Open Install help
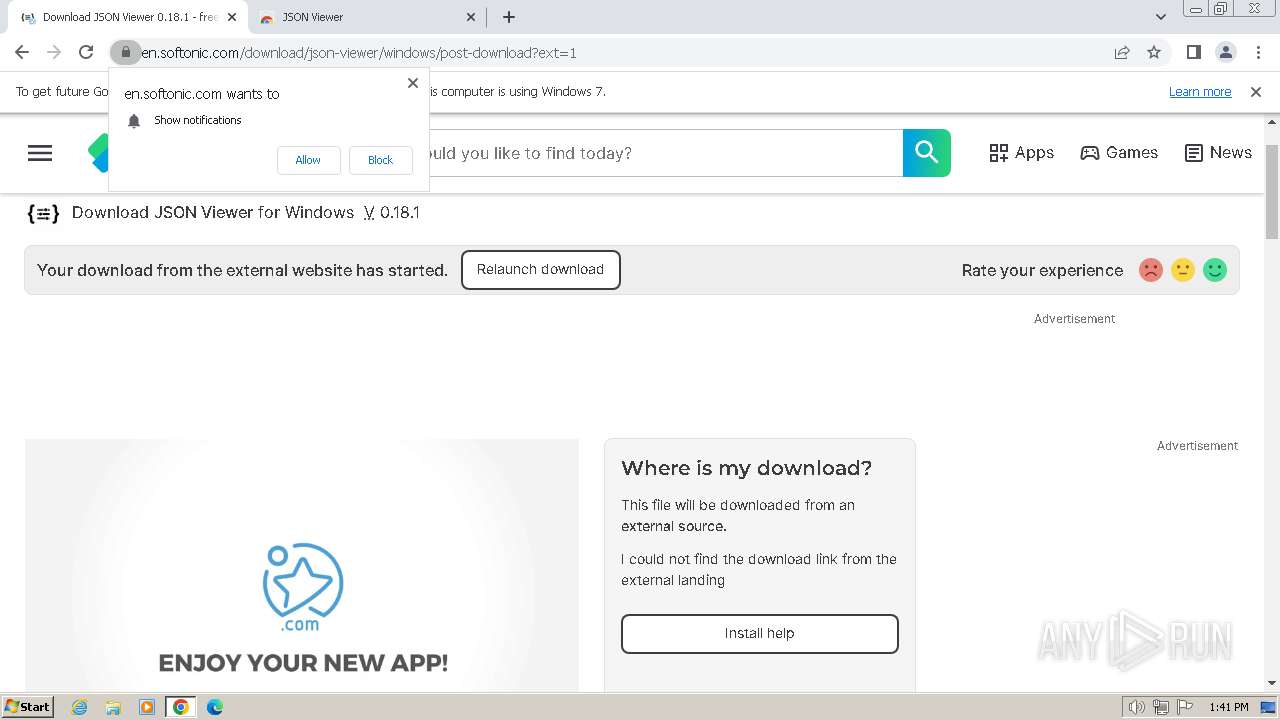The height and width of the screenshot is (720, 1280). (x=760, y=634)
